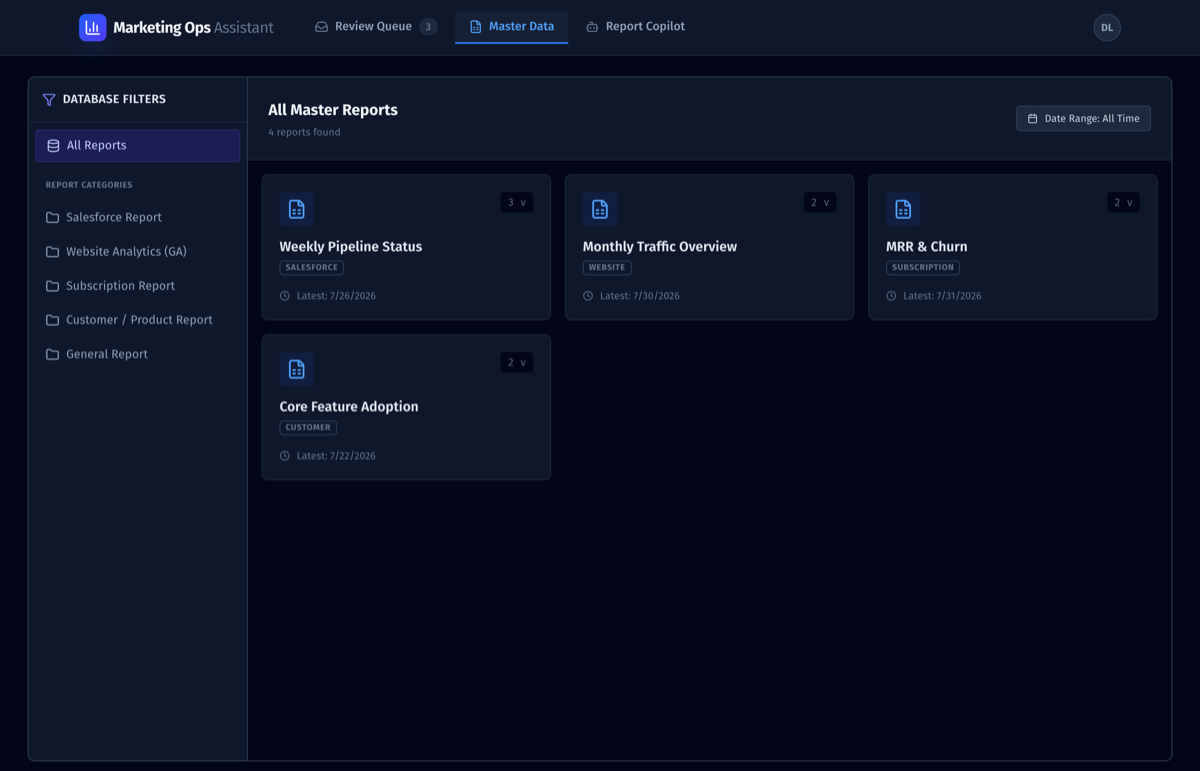Open the Date Range: All Time dropdown
The width and height of the screenshot is (1200, 771).
(1083, 118)
